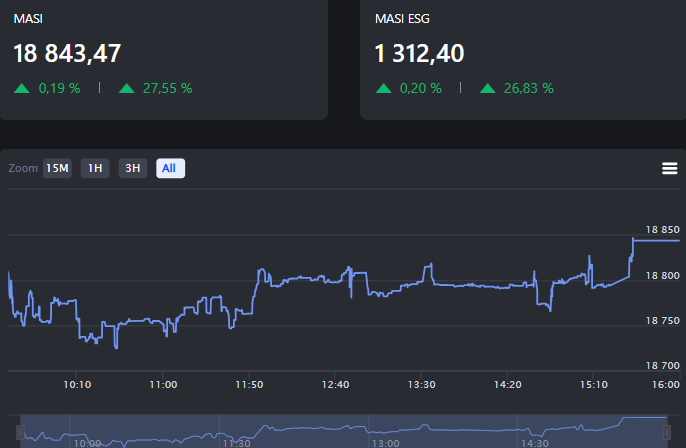This screenshot has height=448, width=686.
Task: Click the 27,55 % yearly change value
Action: click(167, 88)
